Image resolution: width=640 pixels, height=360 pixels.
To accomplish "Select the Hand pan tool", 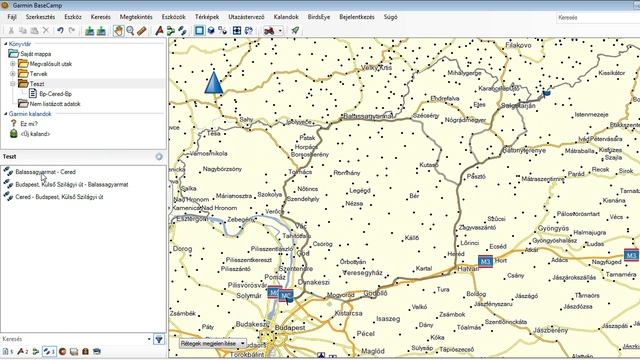I will [118, 31].
